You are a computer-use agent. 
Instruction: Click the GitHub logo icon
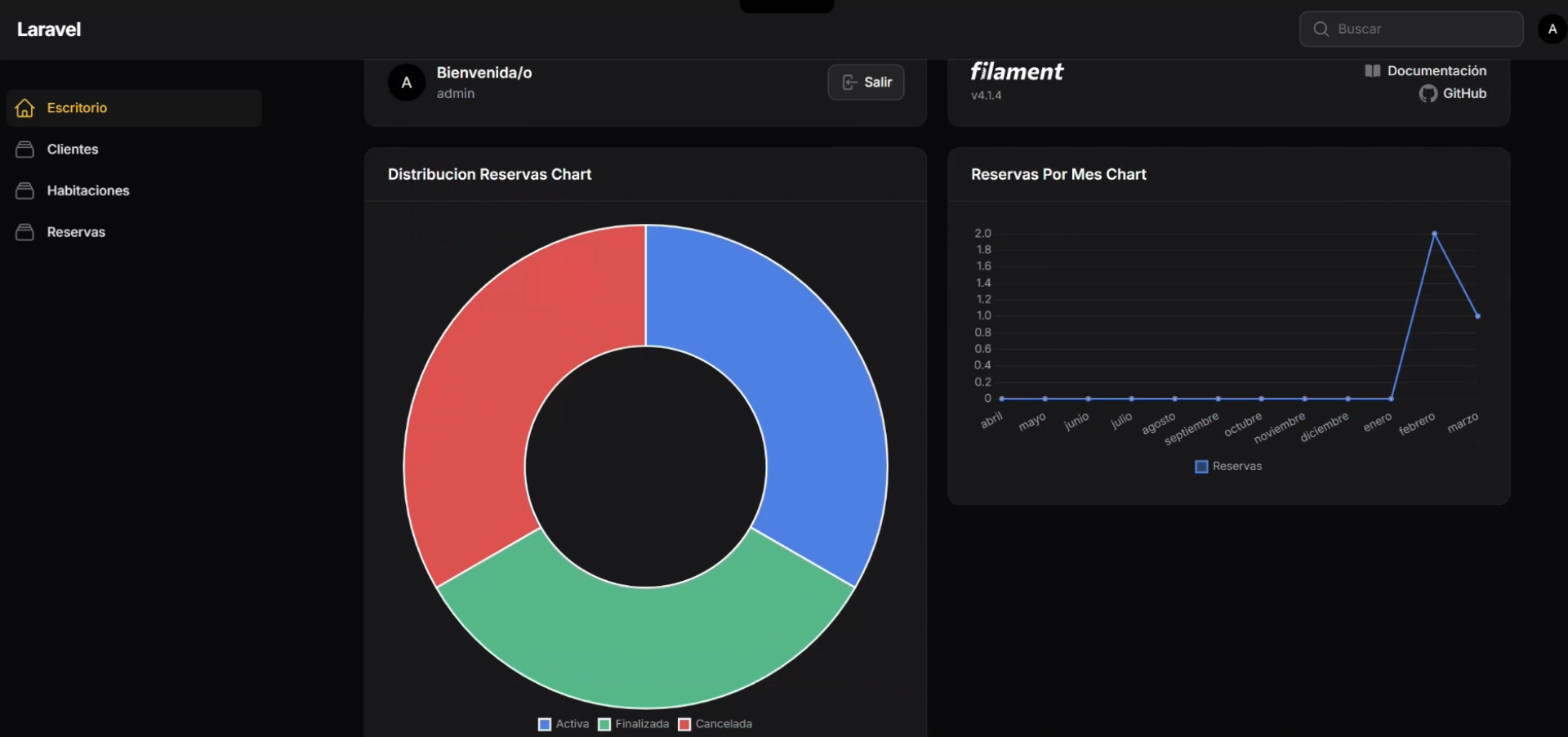coord(1428,94)
